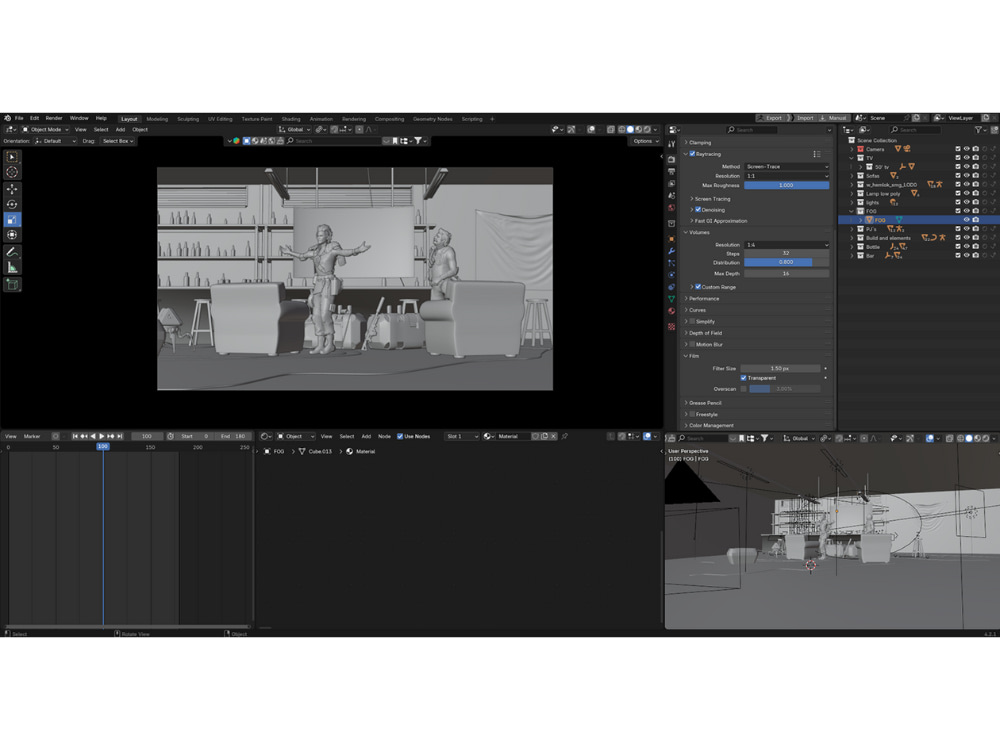Open shader editor Node menu
The width and height of the screenshot is (1000, 750).
(x=384, y=437)
